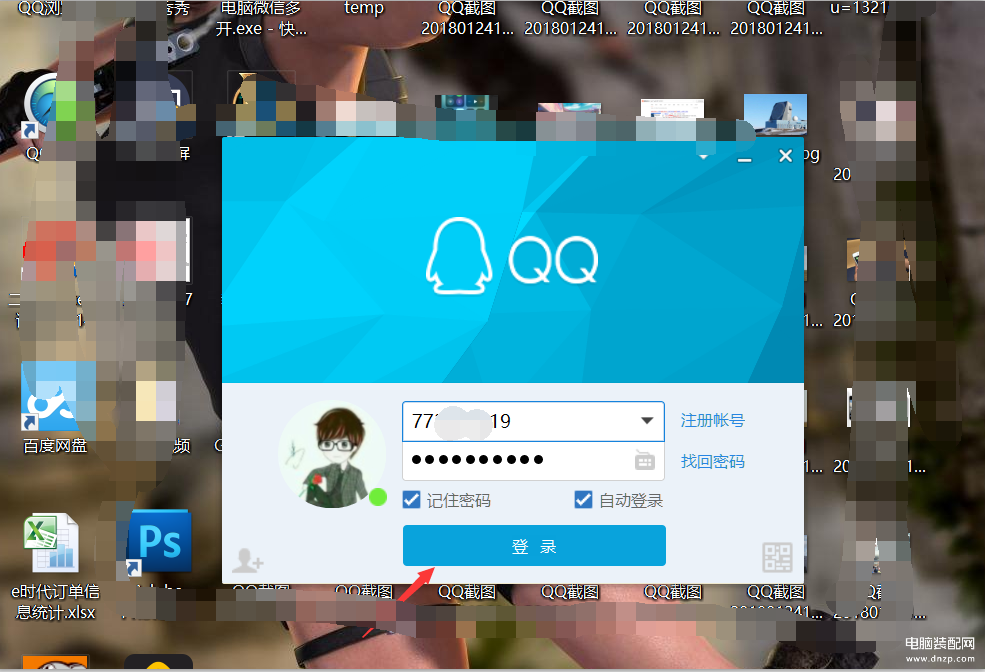The image size is (985, 672).
Task: Open the 注册帐号 link
Action: pos(712,420)
